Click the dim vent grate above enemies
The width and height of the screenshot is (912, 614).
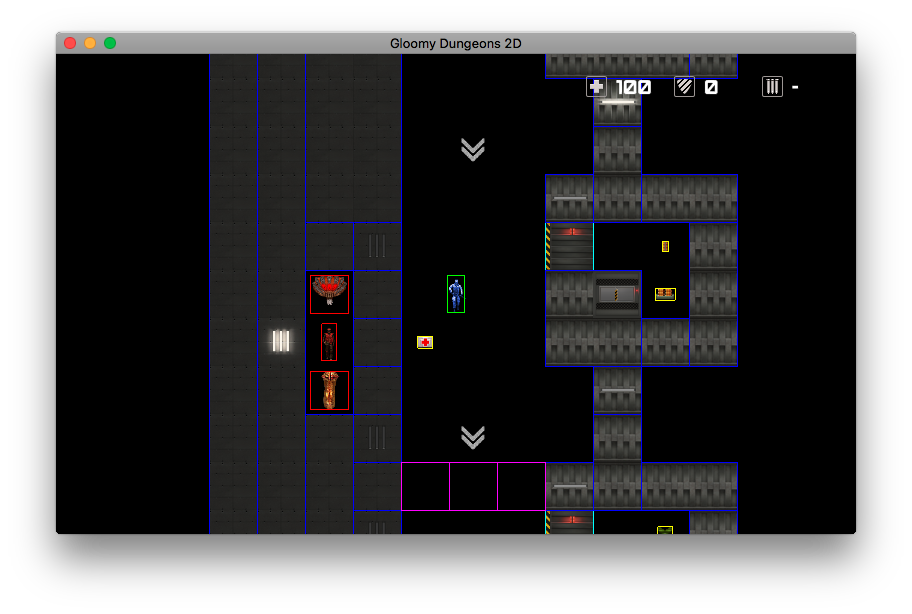pyautogui.click(x=377, y=246)
